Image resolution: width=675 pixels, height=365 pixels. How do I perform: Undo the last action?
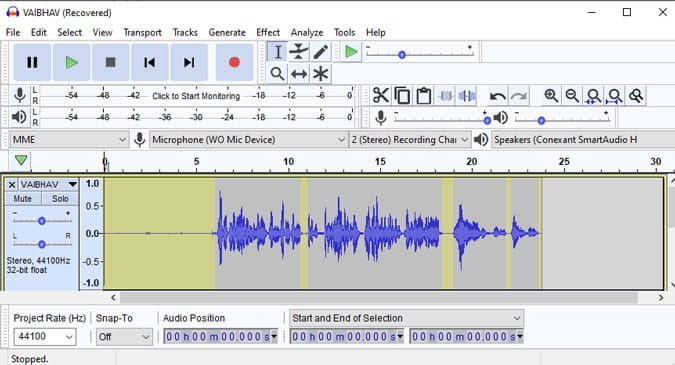[x=498, y=96]
